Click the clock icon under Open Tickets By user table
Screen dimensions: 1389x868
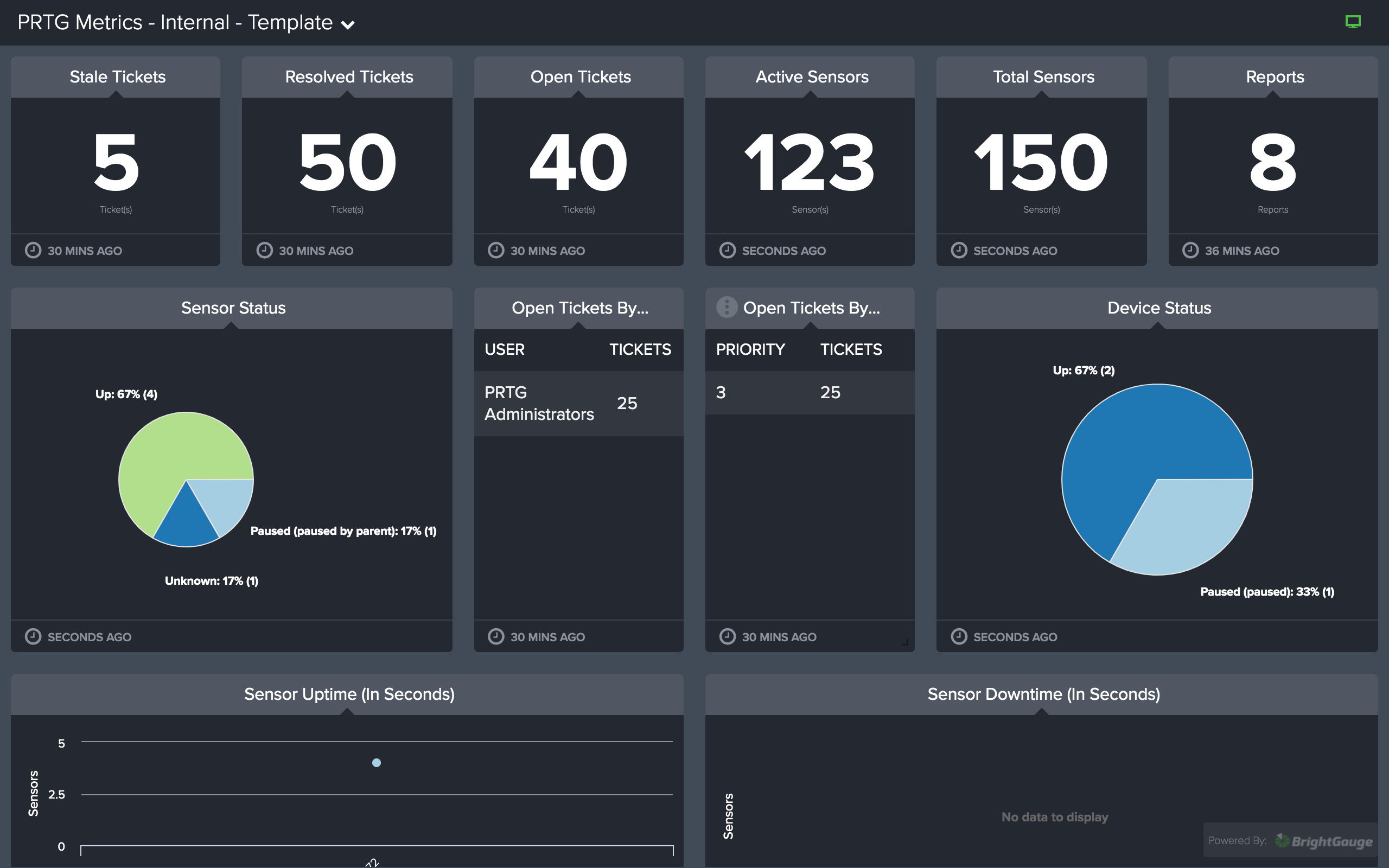click(496, 637)
